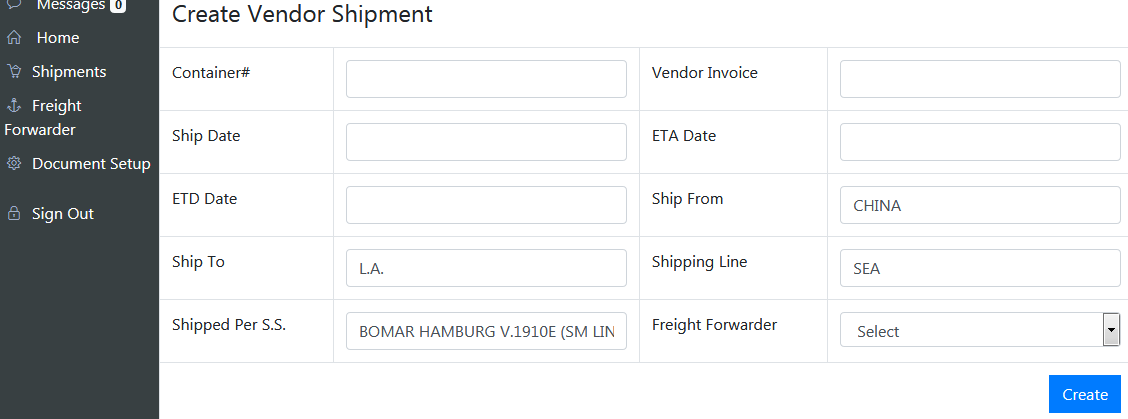Click the Document Setup gear icon
Viewport: 1128px width, 419px height.
[14, 164]
